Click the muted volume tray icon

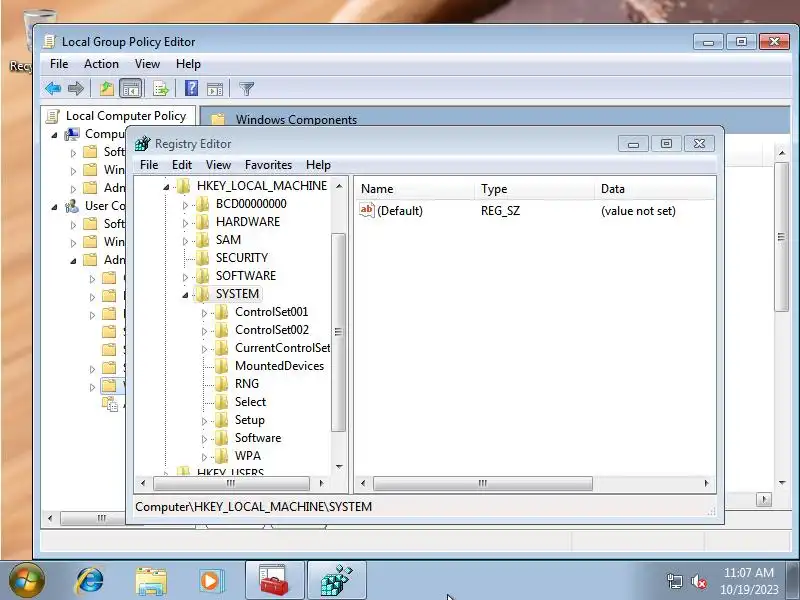tap(698, 581)
